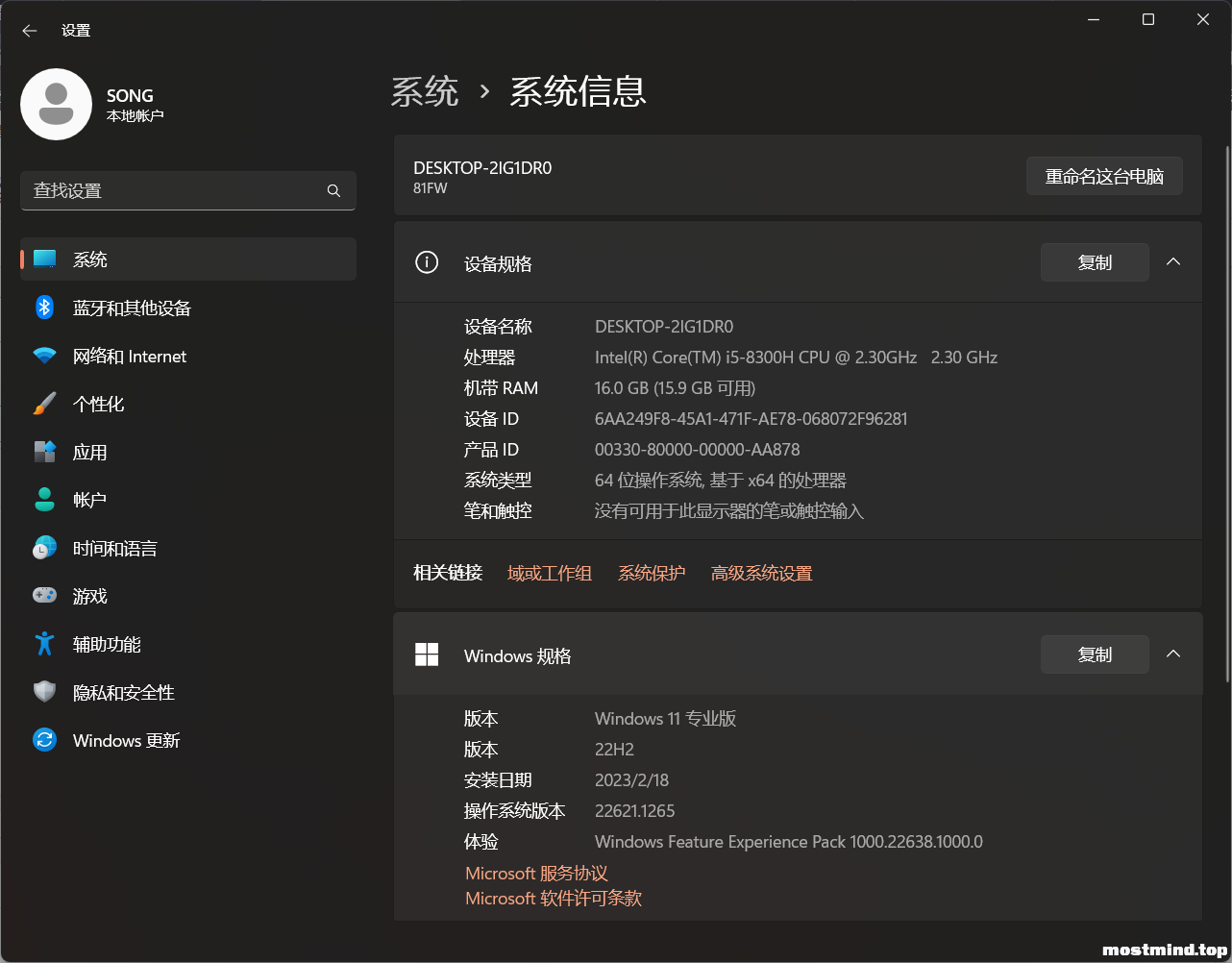Click device ID 6AA249F8-45A1-471F-AE78-068072F96281
The height and width of the screenshot is (963, 1232).
(x=752, y=419)
